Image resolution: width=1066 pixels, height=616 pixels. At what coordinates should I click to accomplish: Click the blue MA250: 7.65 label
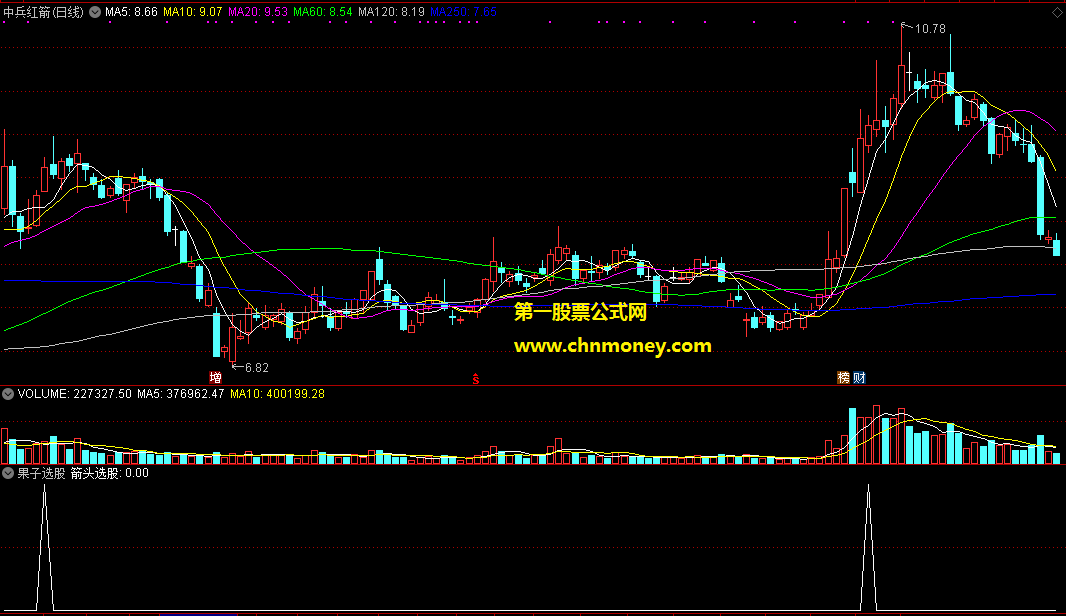pyautogui.click(x=463, y=12)
